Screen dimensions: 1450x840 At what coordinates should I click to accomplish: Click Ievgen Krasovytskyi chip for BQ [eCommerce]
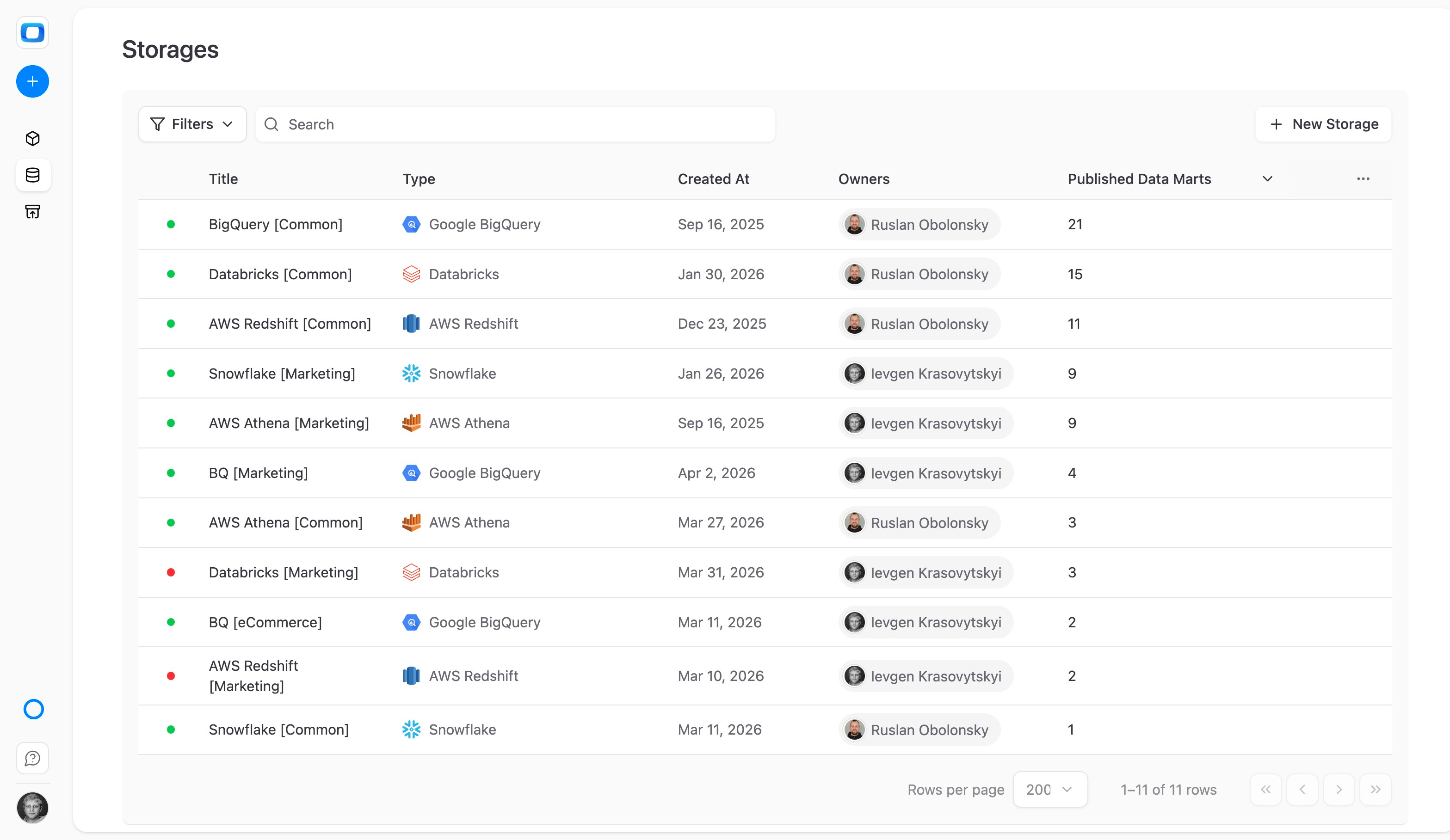926,622
